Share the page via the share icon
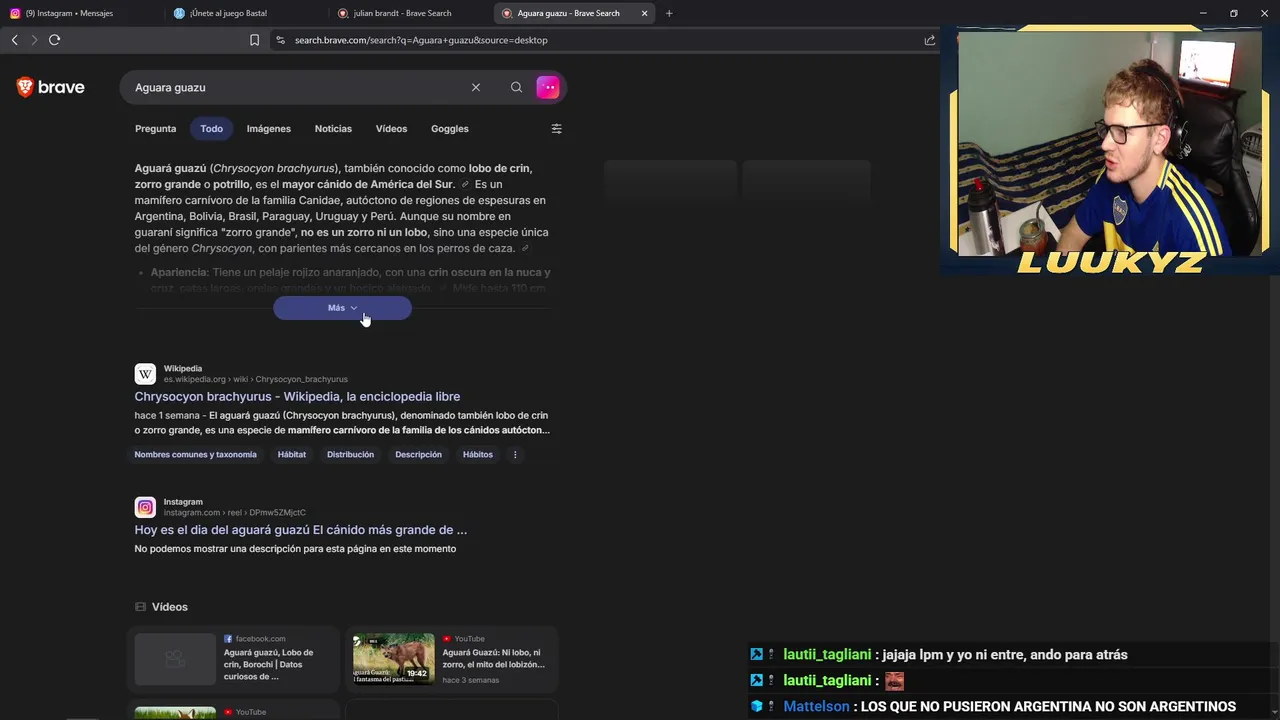The height and width of the screenshot is (720, 1280). 930,40
